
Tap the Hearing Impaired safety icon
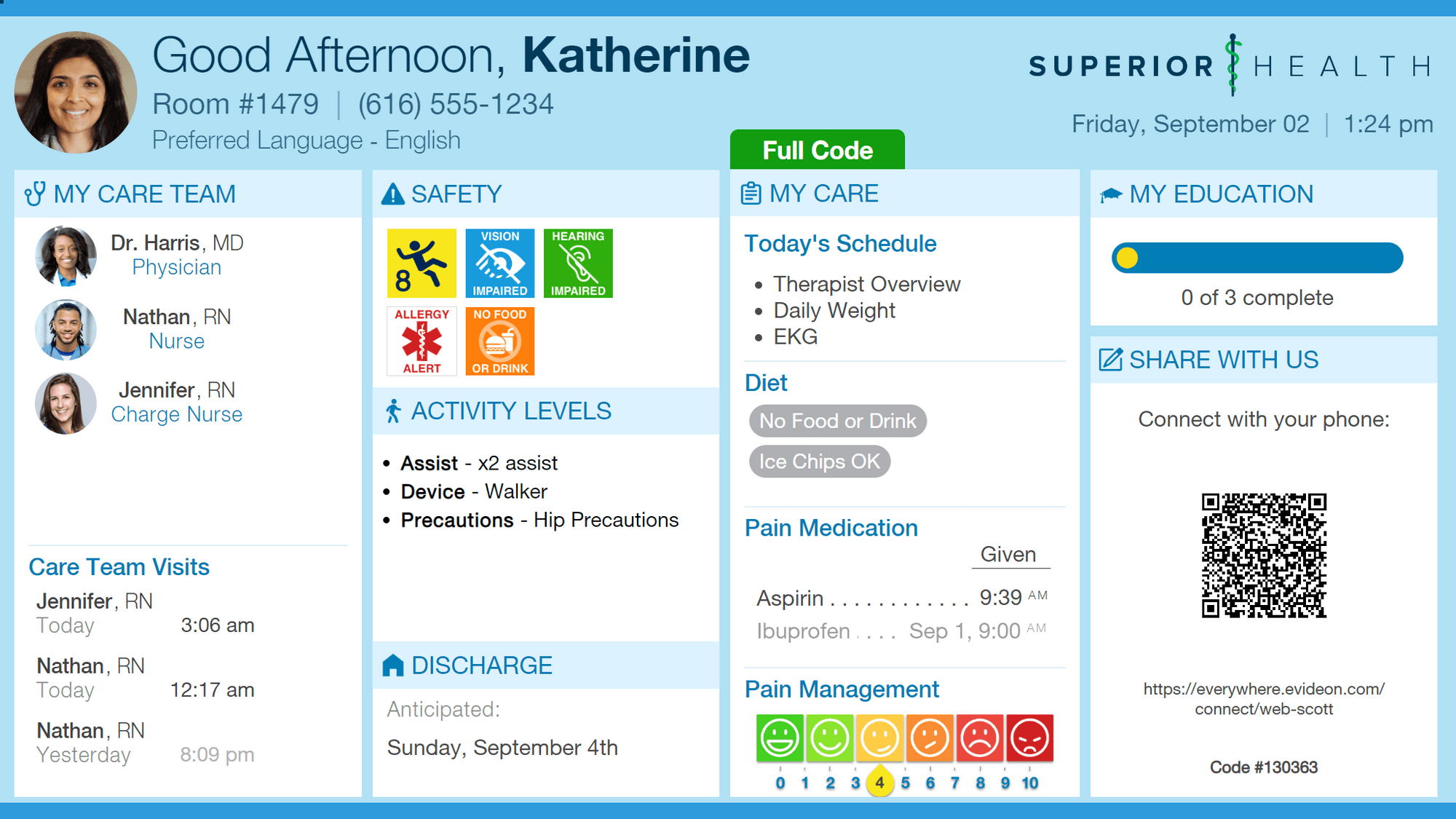click(x=578, y=264)
